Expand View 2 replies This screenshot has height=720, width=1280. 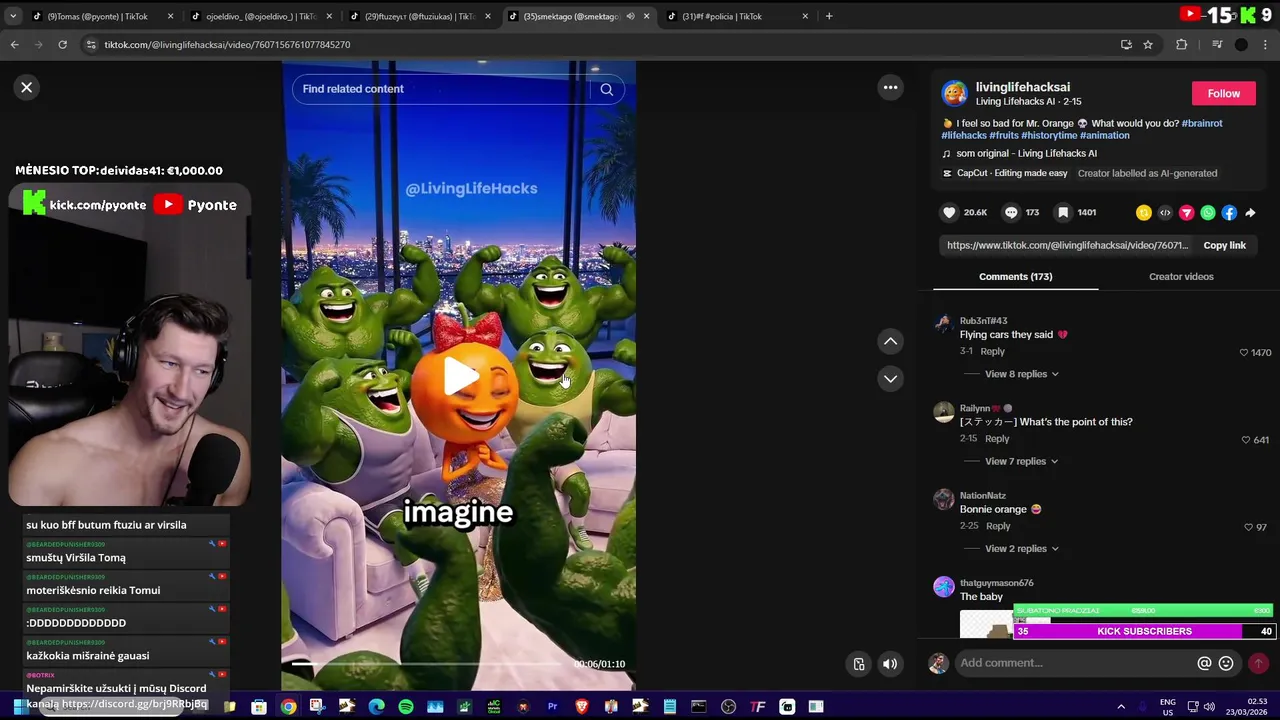1021,548
